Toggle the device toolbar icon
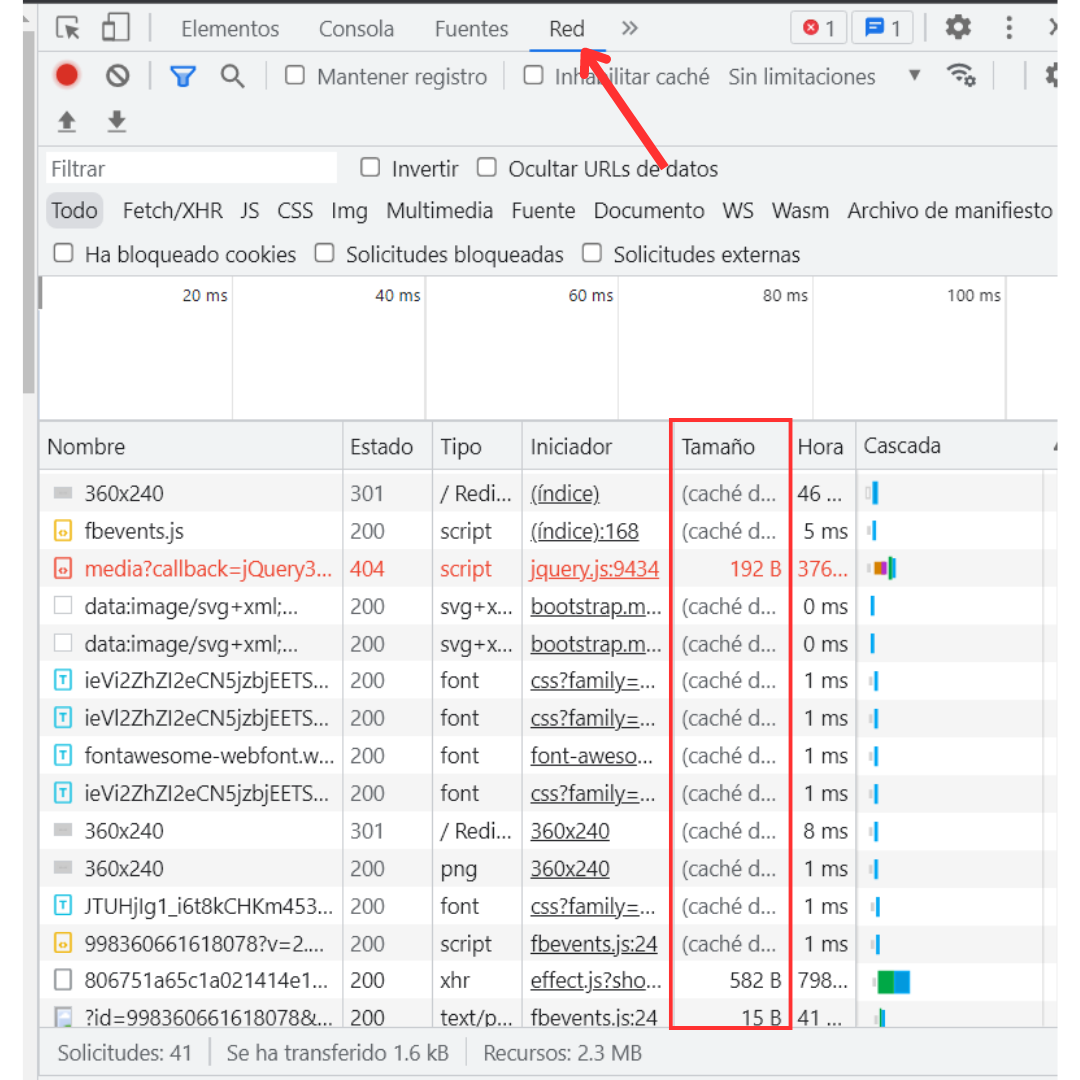 point(115,28)
